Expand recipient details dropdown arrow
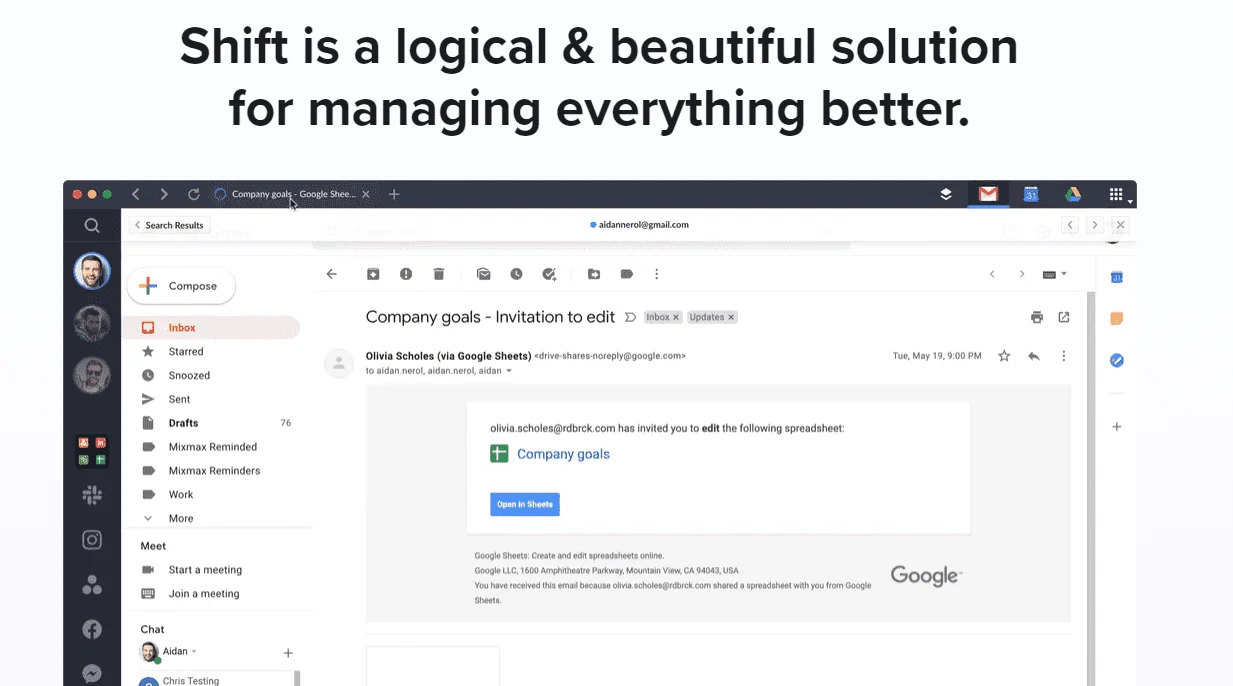 tap(509, 371)
